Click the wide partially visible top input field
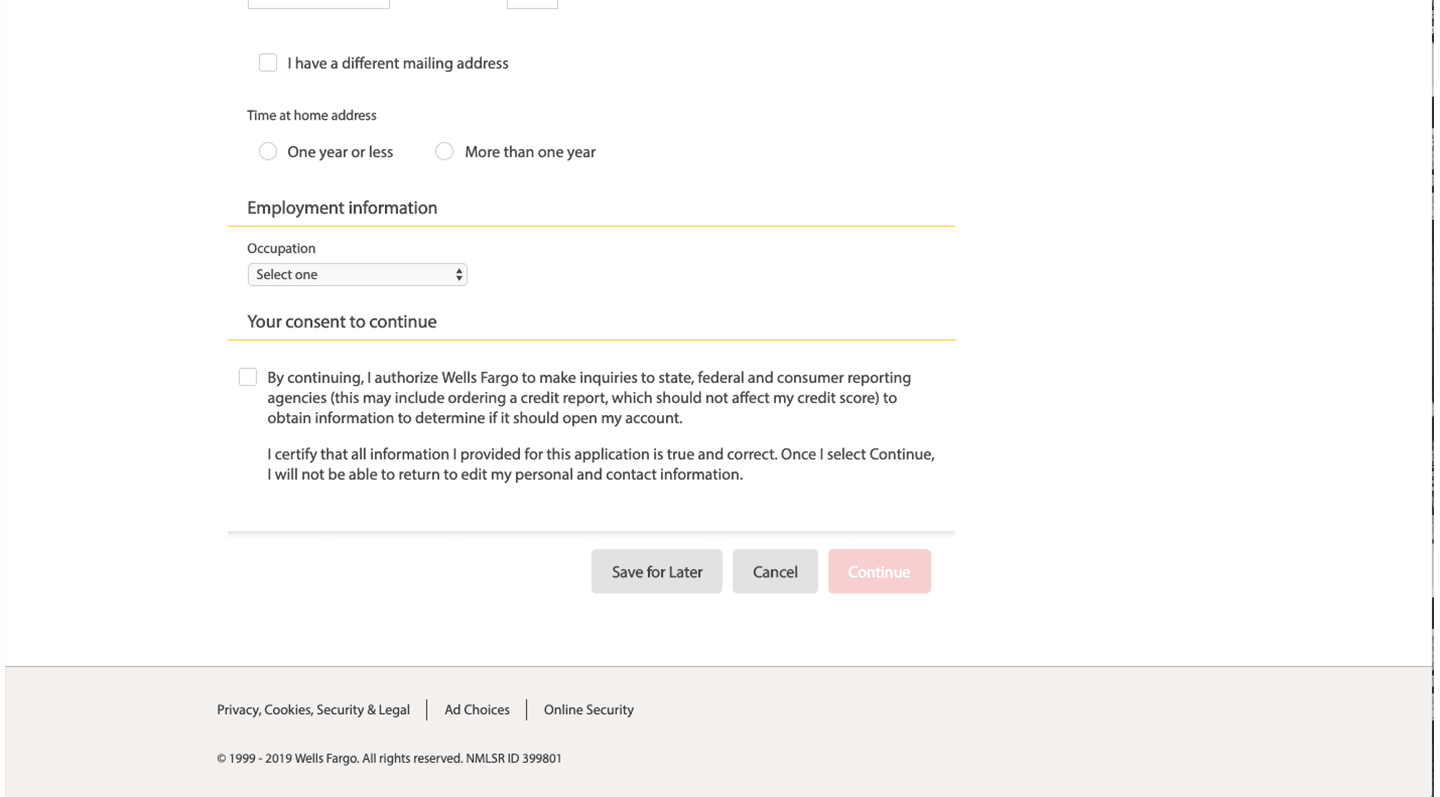Viewport: 1440px width, 797px height. point(318,4)
